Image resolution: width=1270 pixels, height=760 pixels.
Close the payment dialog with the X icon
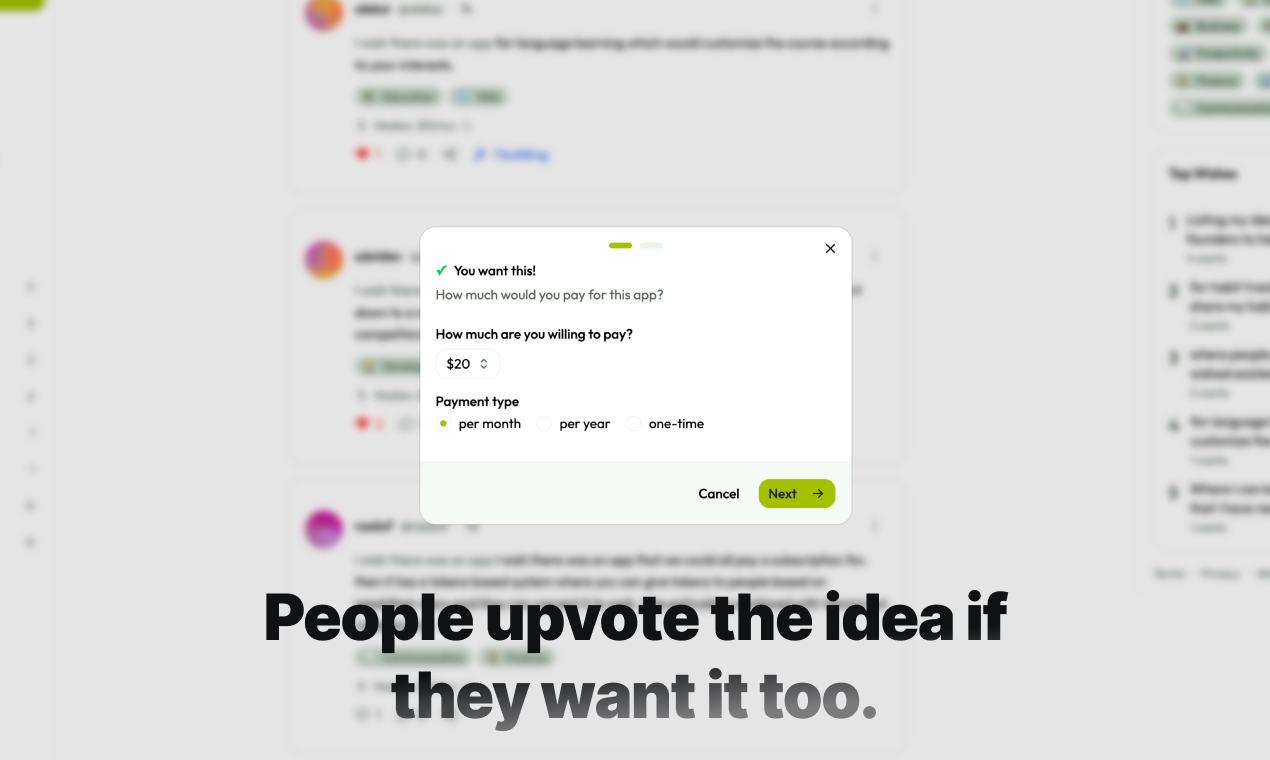click(830, 248)
